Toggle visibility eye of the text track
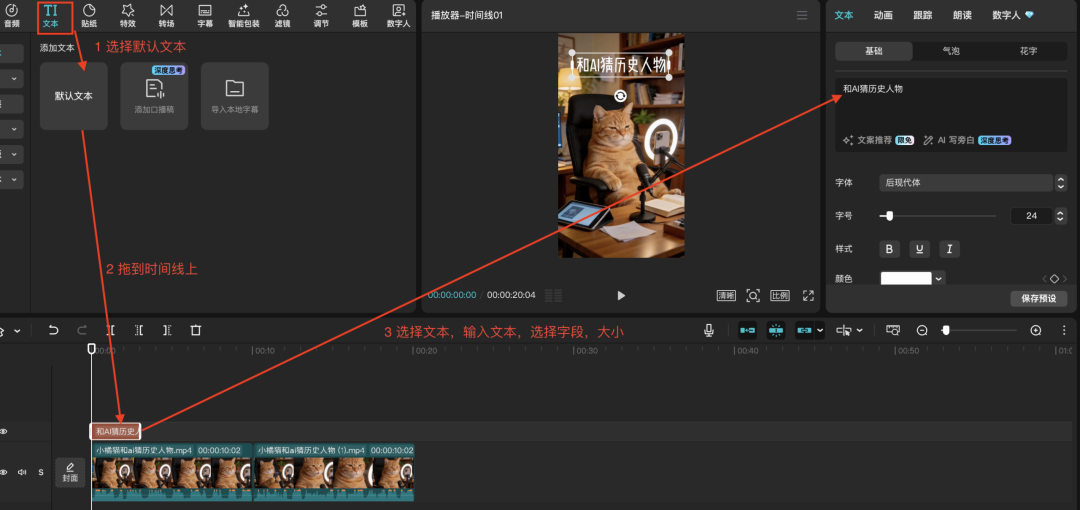 (3, 431)
